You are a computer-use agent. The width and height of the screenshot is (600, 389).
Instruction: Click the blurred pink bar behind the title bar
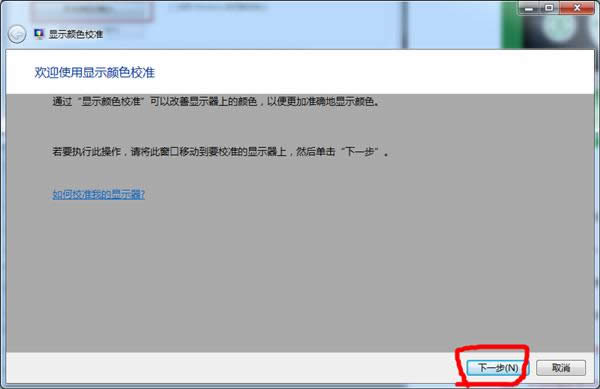(92, 11)
